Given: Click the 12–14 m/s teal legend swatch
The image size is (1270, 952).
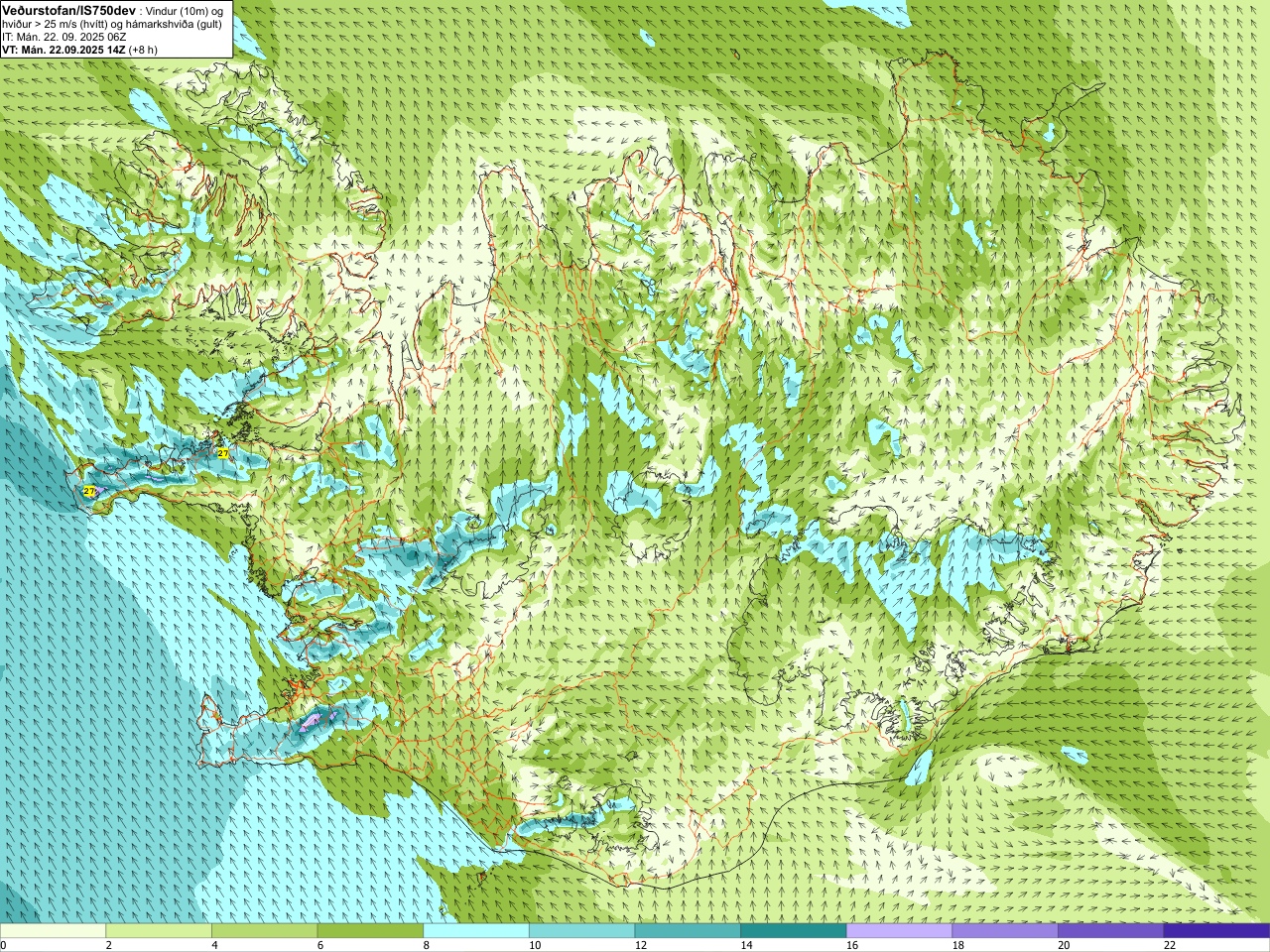Looking at the screenshot, I should tap(688, 931).
